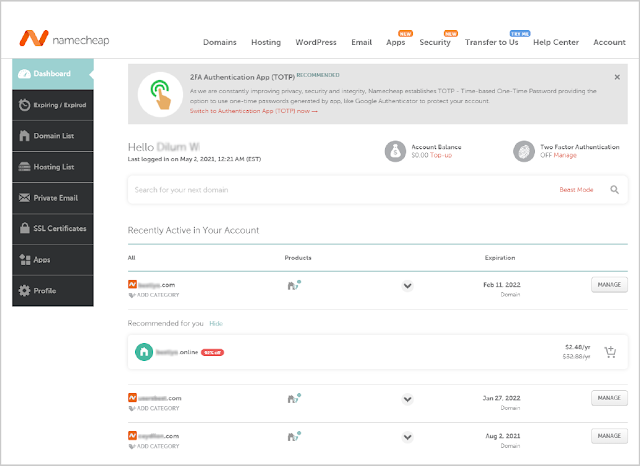Click Namecheap favicon of Aug 2, 2021 domain

(132, 435)
